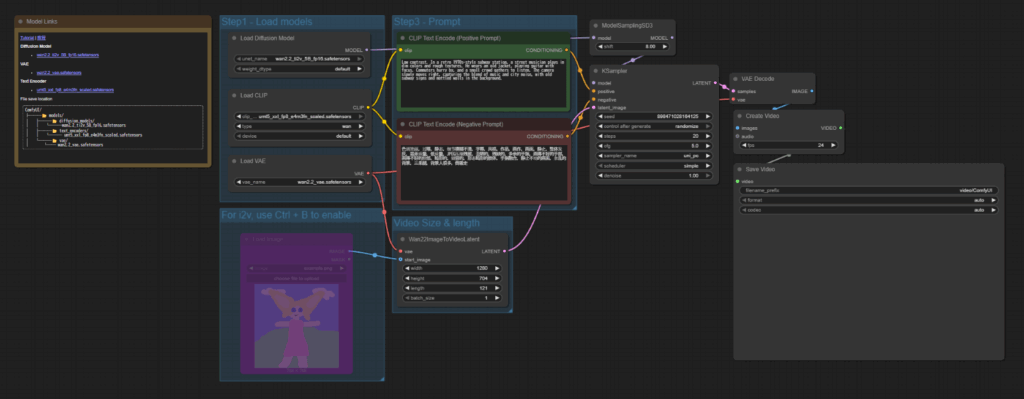The image size is (1024, 399).
Task: Collapse the VAE Decode node via its dot
Action: 735,78
